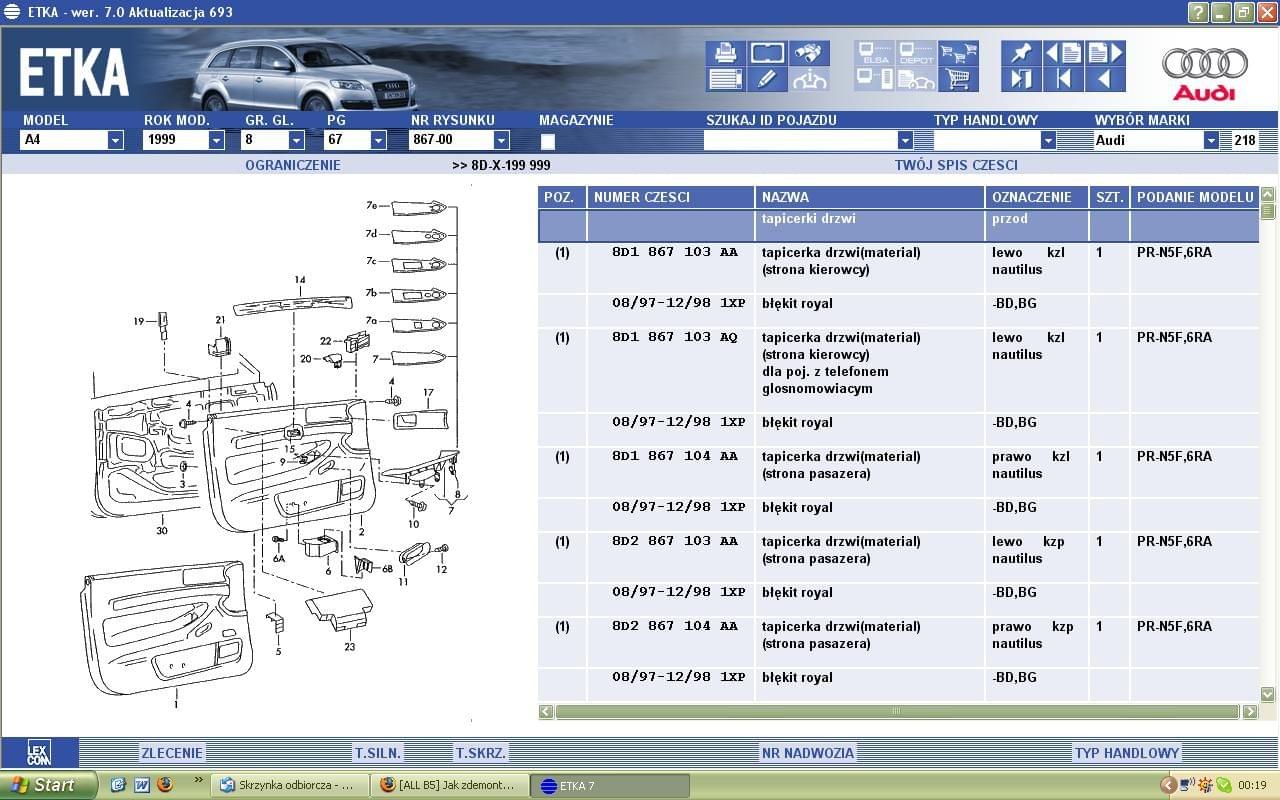This screenshot has width=1280, height=800.
Task: Click the POZ. column header
Action: coord(562,197)
